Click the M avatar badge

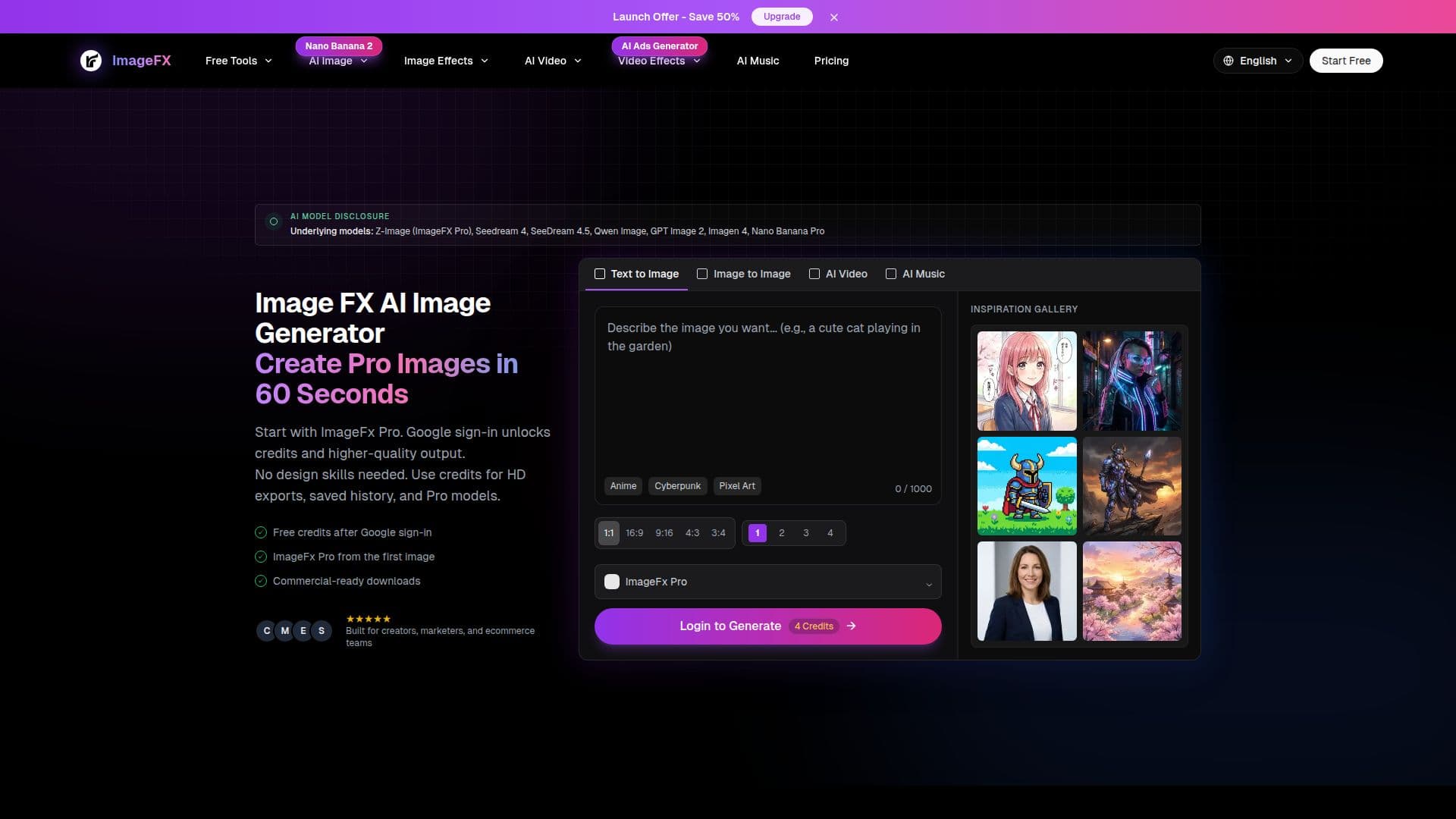[284, 631]
